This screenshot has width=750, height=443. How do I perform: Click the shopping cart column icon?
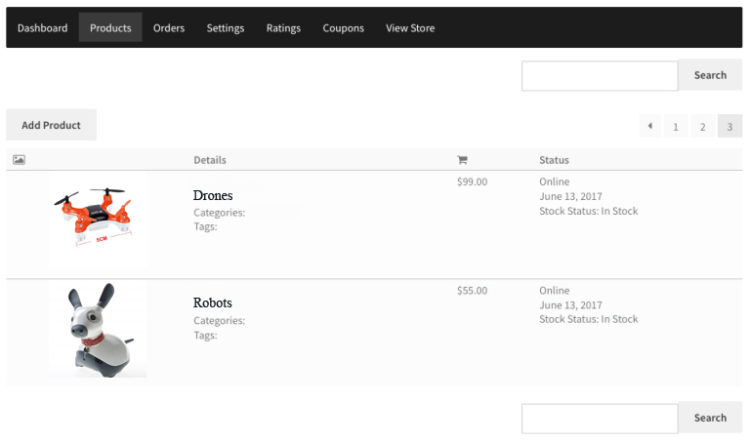click(462, 160)
